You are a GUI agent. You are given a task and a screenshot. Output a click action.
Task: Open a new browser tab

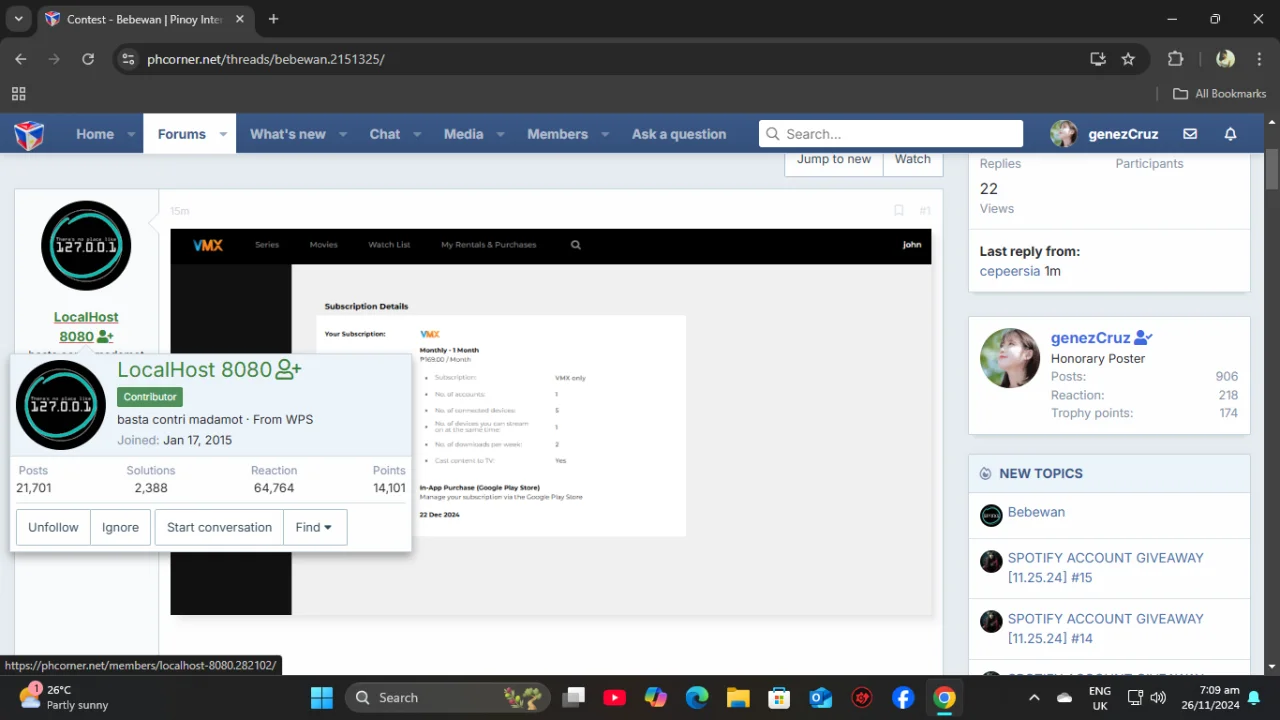pos(273,19)
